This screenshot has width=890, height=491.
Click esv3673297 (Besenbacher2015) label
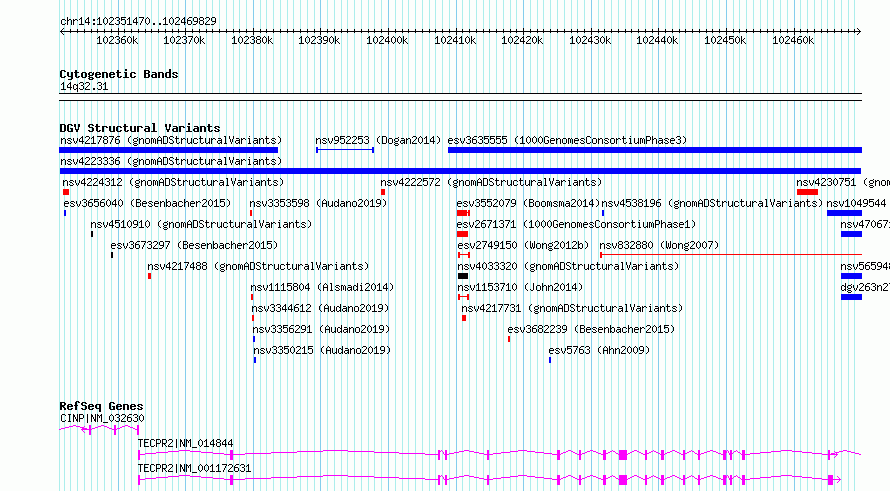click(194, 245)
